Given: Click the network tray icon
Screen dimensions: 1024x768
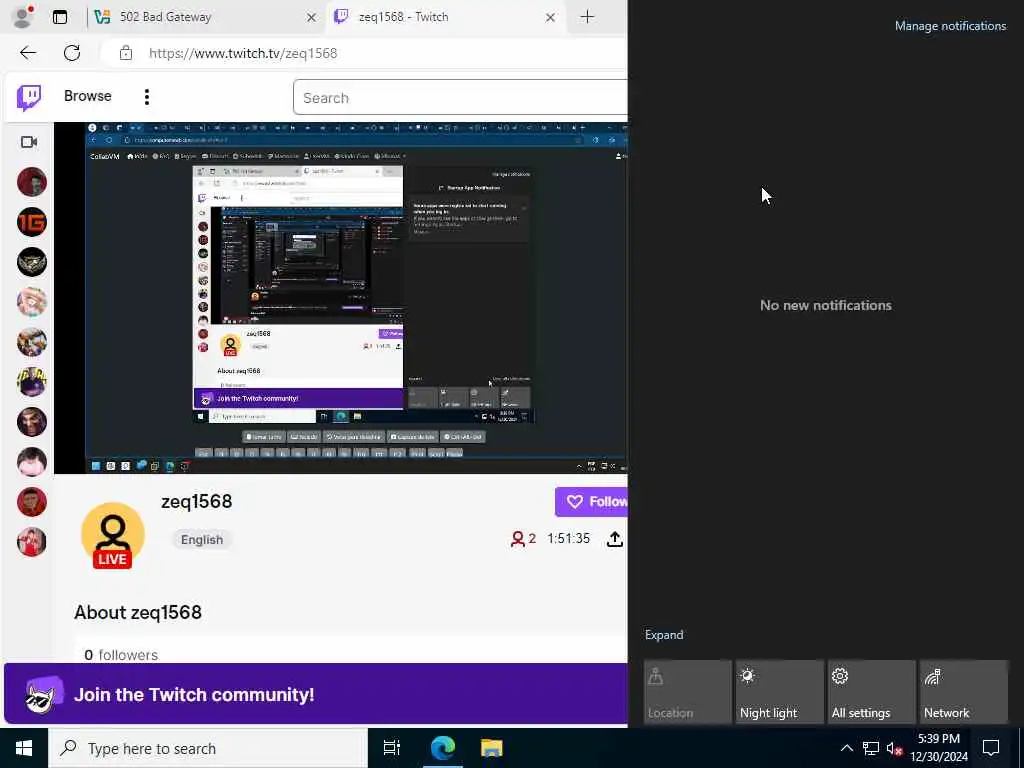Looking at the screenshot, I should pos(871,748).
